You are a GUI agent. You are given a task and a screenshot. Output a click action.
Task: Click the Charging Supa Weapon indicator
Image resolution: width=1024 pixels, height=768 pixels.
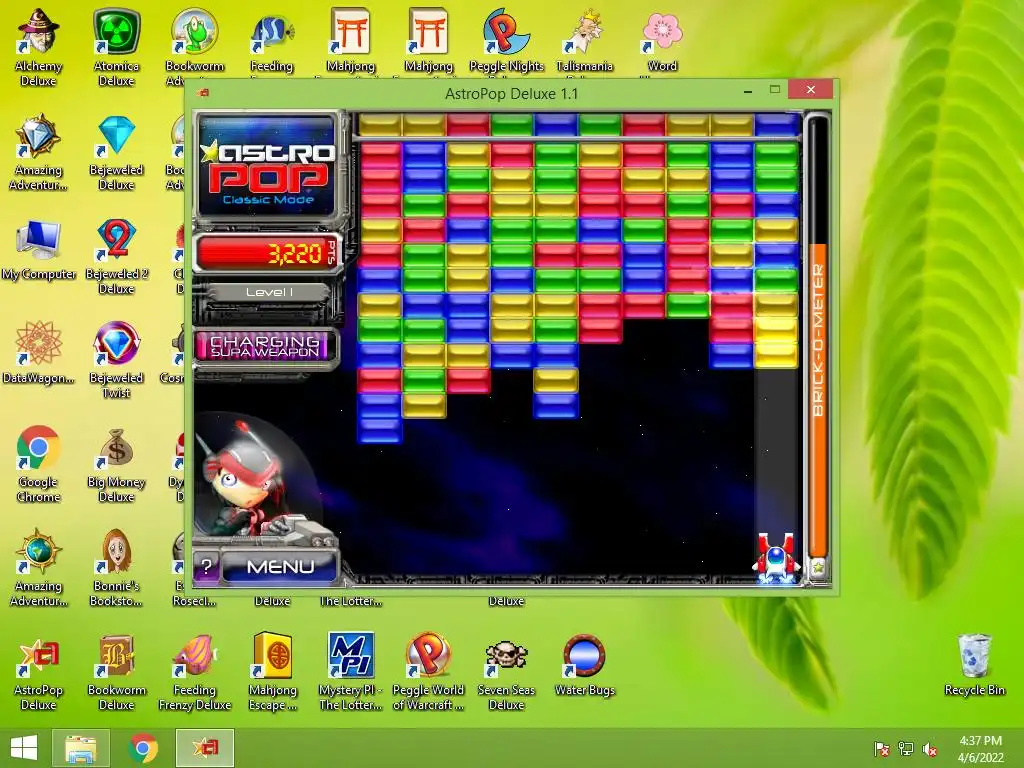(x=266, y=346)
